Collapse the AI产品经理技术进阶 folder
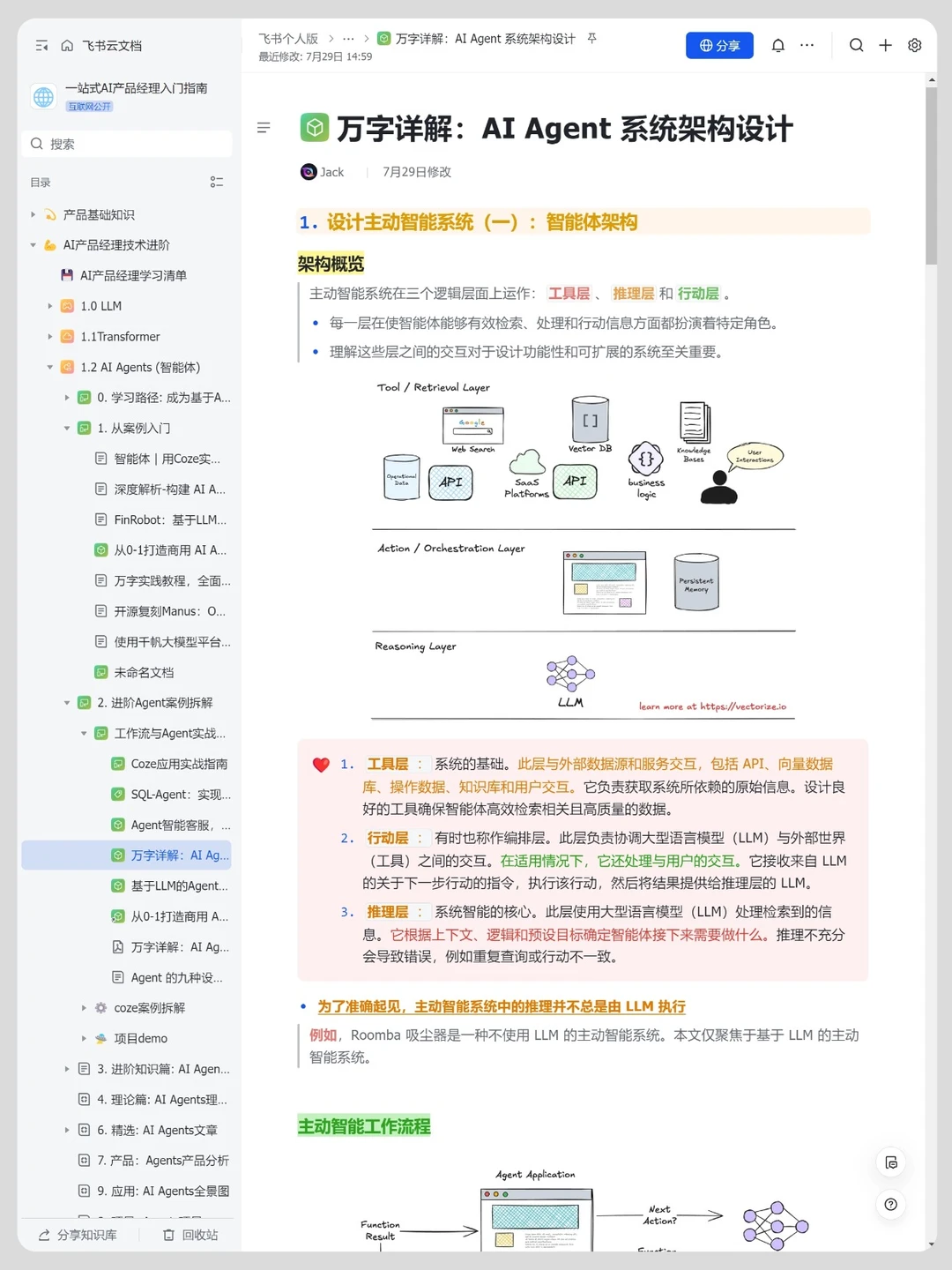Screen dimensions: 952x1270 (33, 245)
